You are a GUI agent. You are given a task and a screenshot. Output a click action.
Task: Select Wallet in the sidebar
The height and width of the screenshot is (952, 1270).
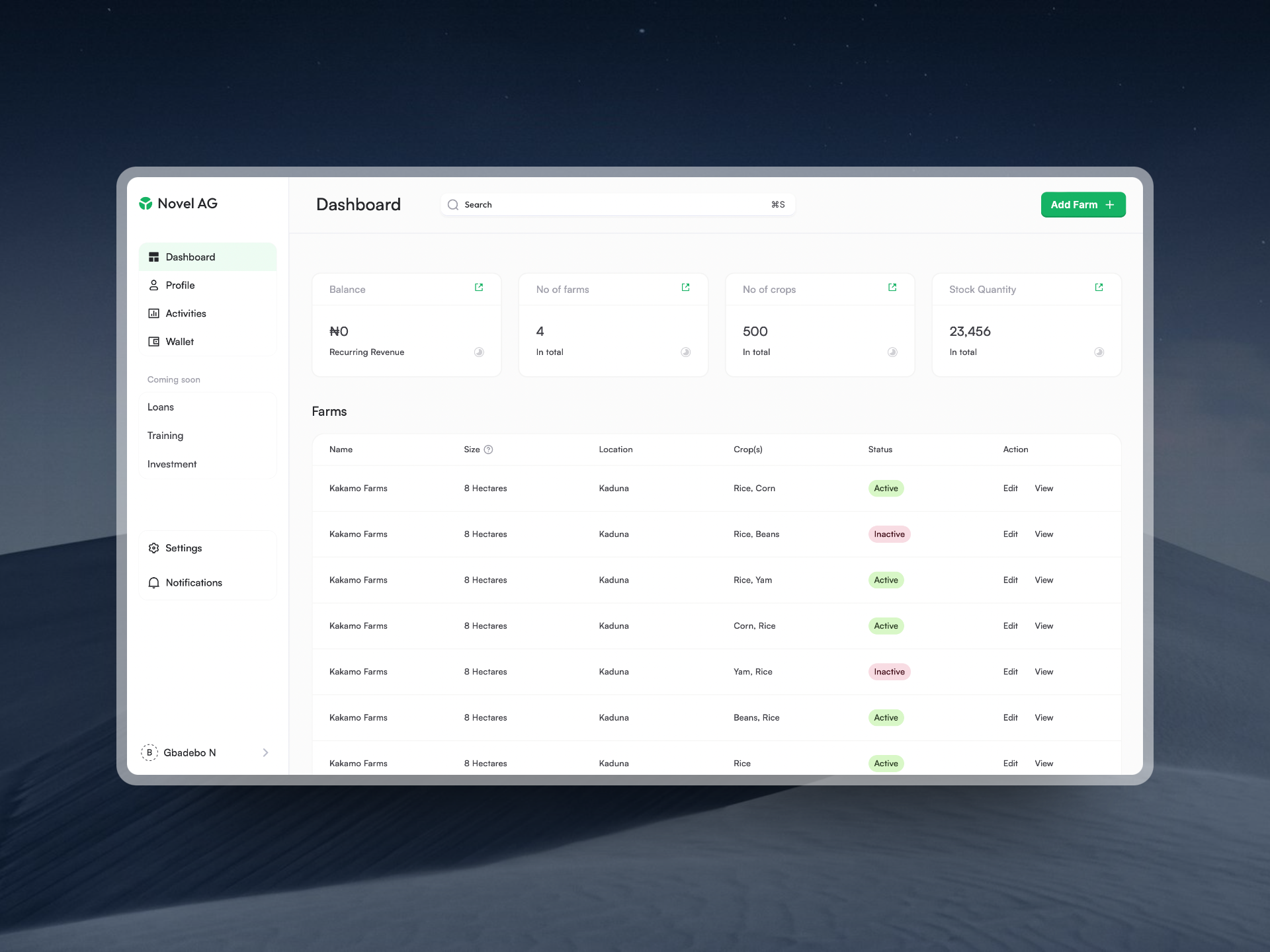208,342
